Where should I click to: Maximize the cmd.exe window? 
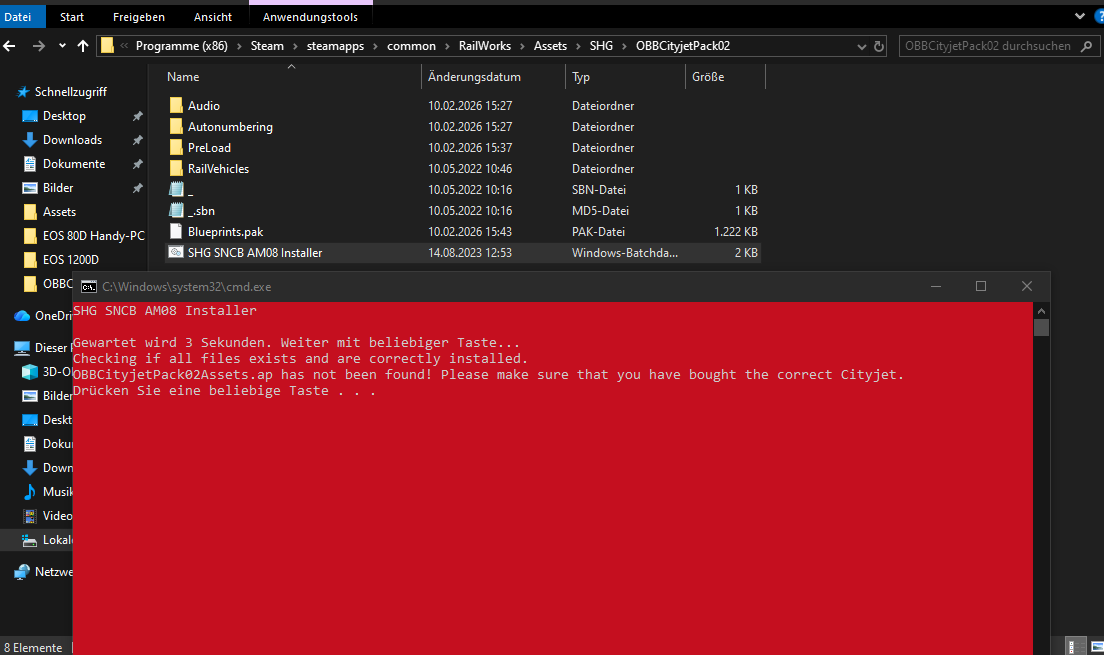point(981,286)
